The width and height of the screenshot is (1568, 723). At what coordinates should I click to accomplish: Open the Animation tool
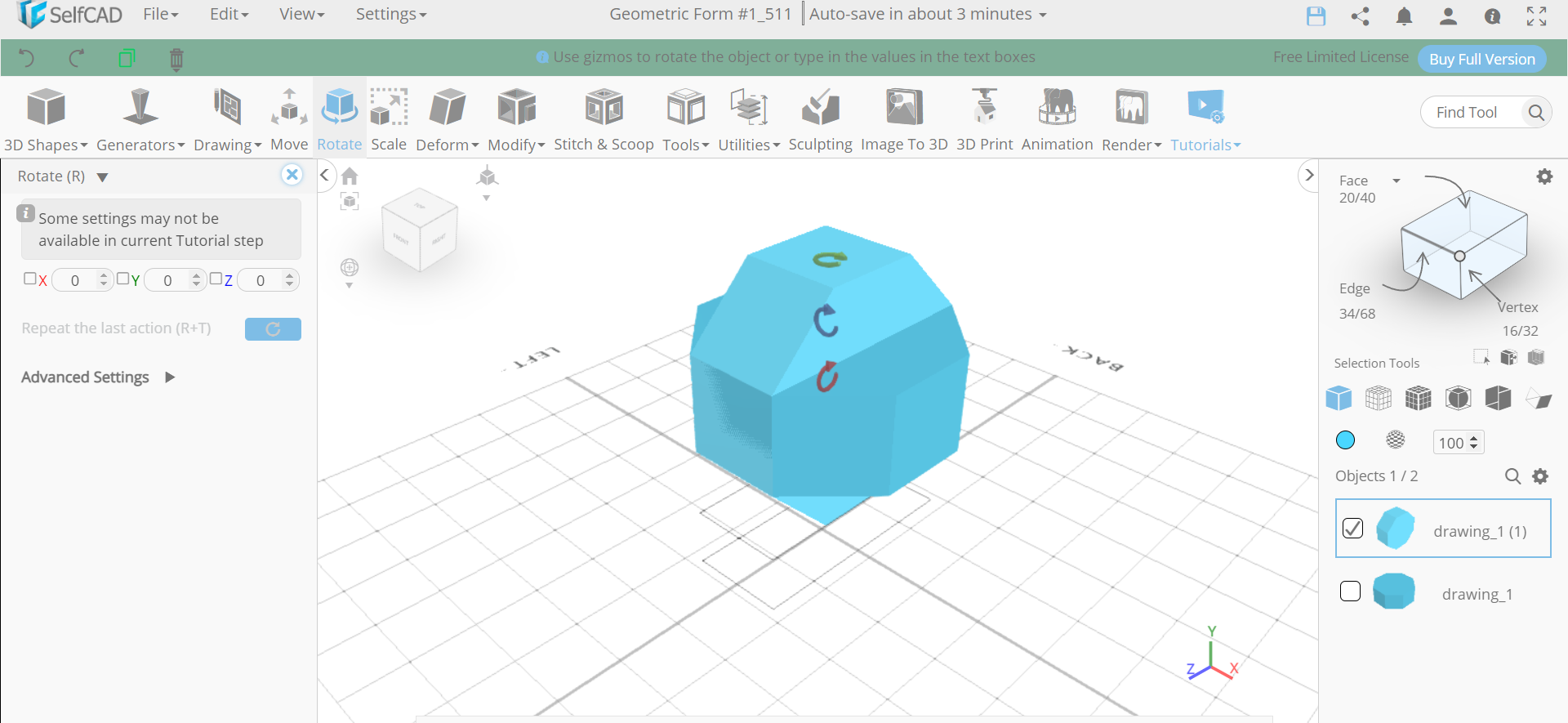1057,120
